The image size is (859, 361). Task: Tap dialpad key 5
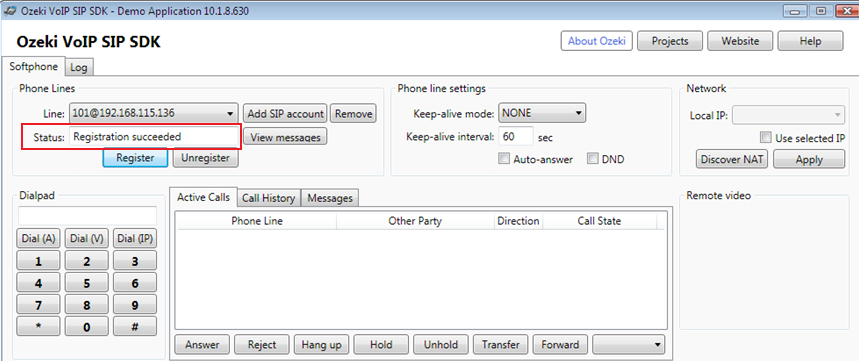(87, 283)
